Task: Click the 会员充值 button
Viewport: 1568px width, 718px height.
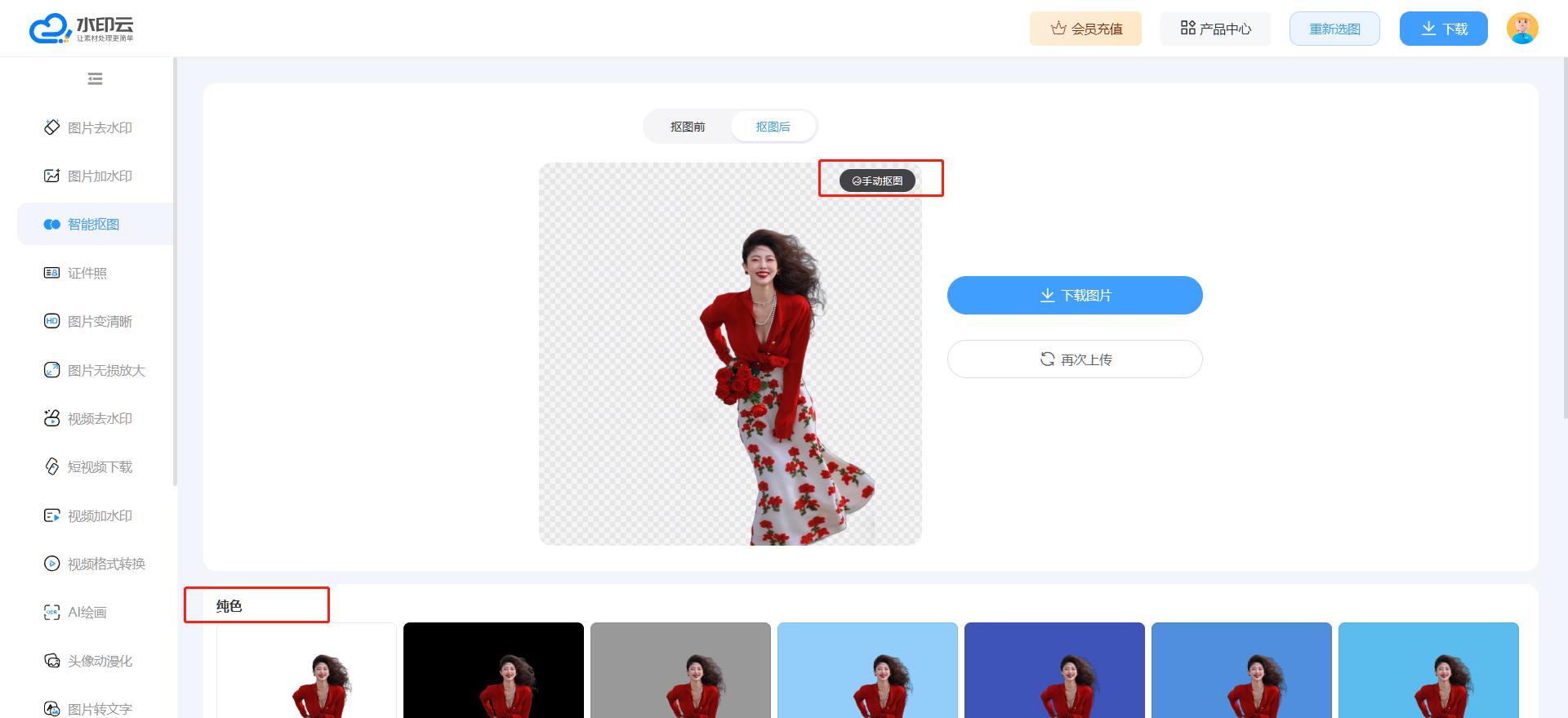Action: point(1085,29)
